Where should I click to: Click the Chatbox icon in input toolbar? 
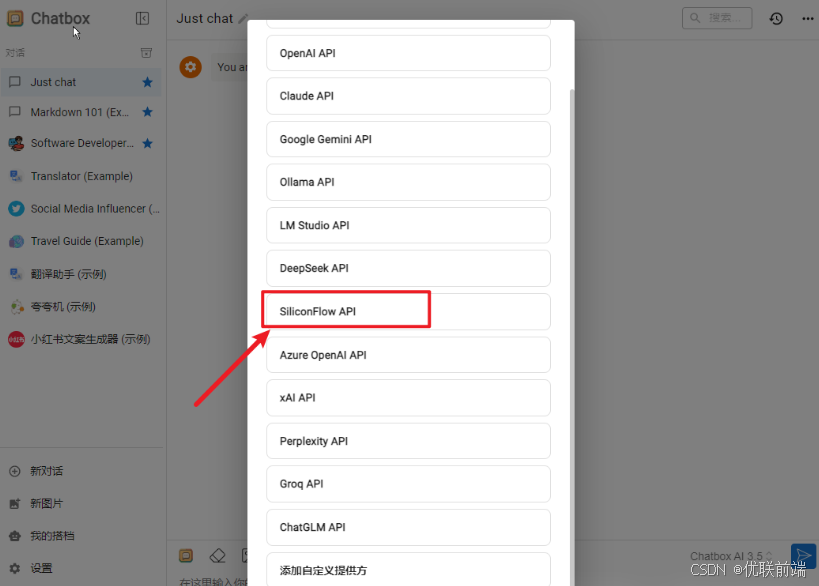tap(186, 556)
